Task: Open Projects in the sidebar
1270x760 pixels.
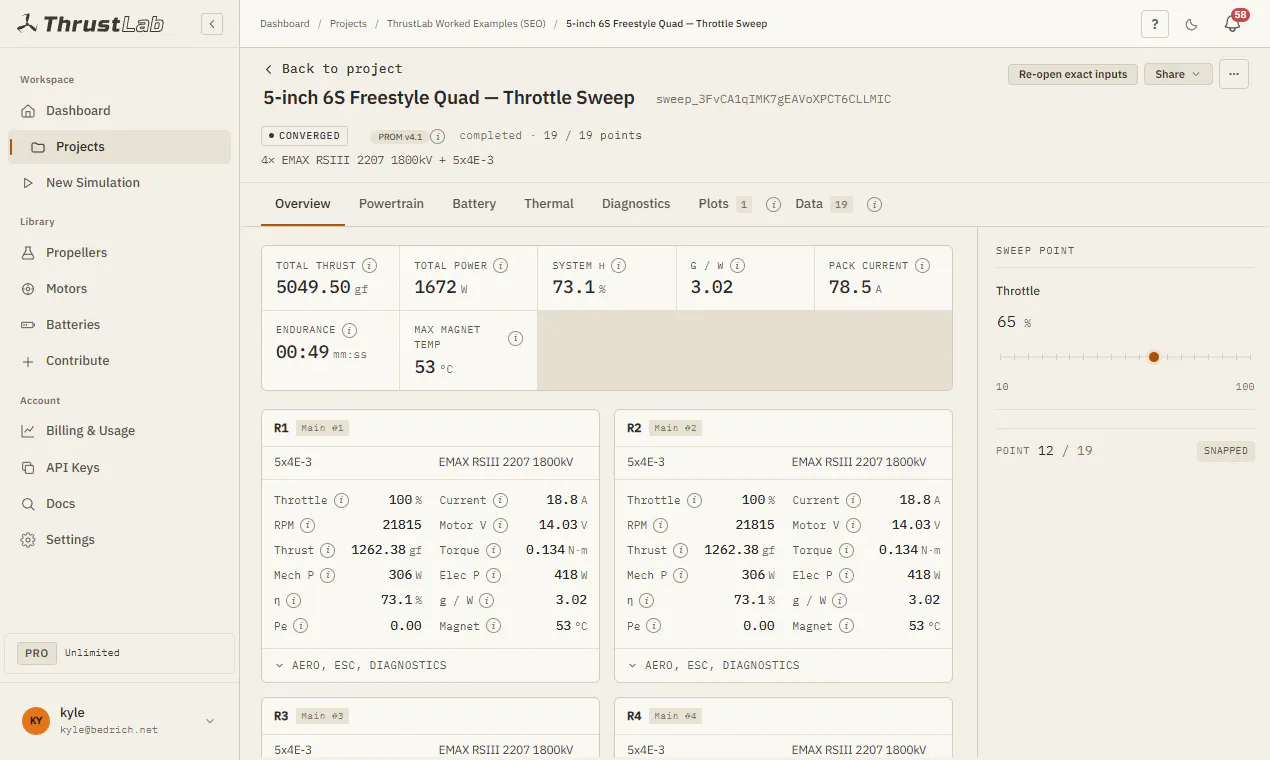Action: tap(120, 147)
